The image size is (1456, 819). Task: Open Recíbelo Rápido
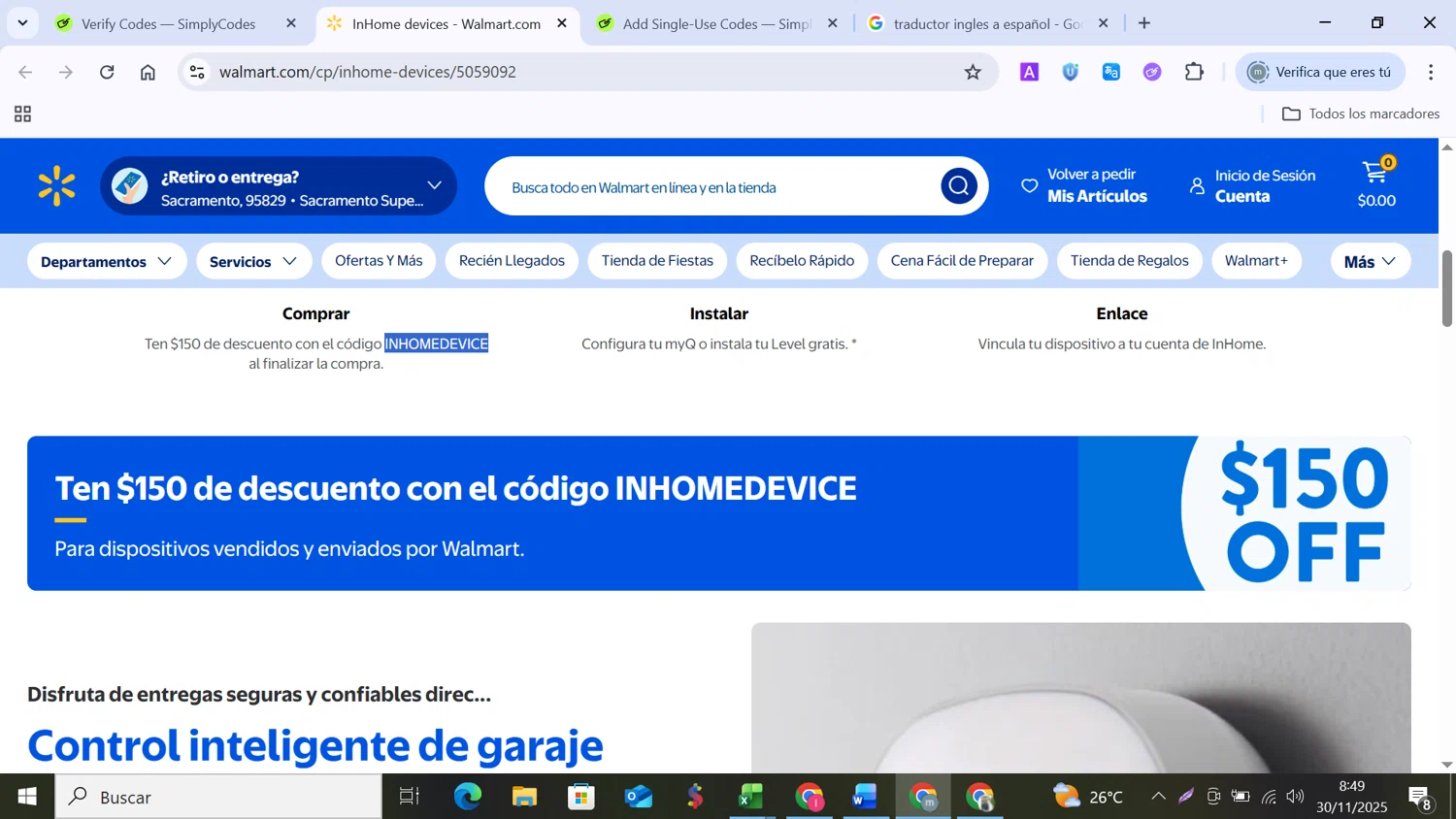[802, 261]
